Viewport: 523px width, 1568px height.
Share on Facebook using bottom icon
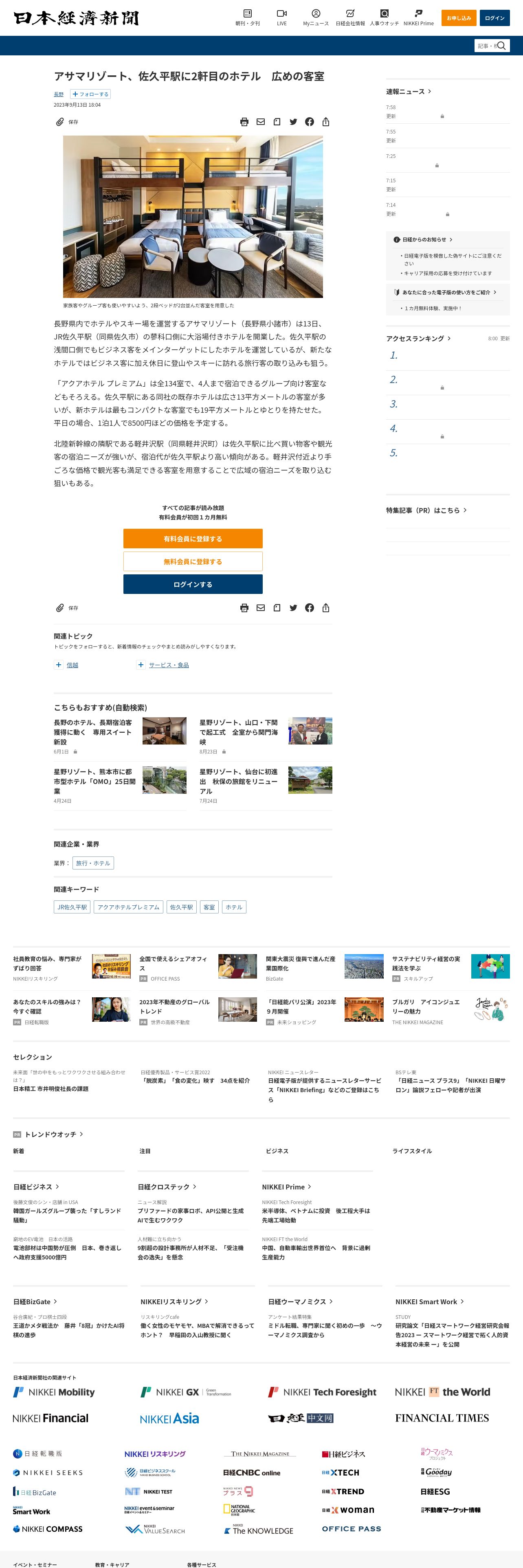[x=309, y=607]
